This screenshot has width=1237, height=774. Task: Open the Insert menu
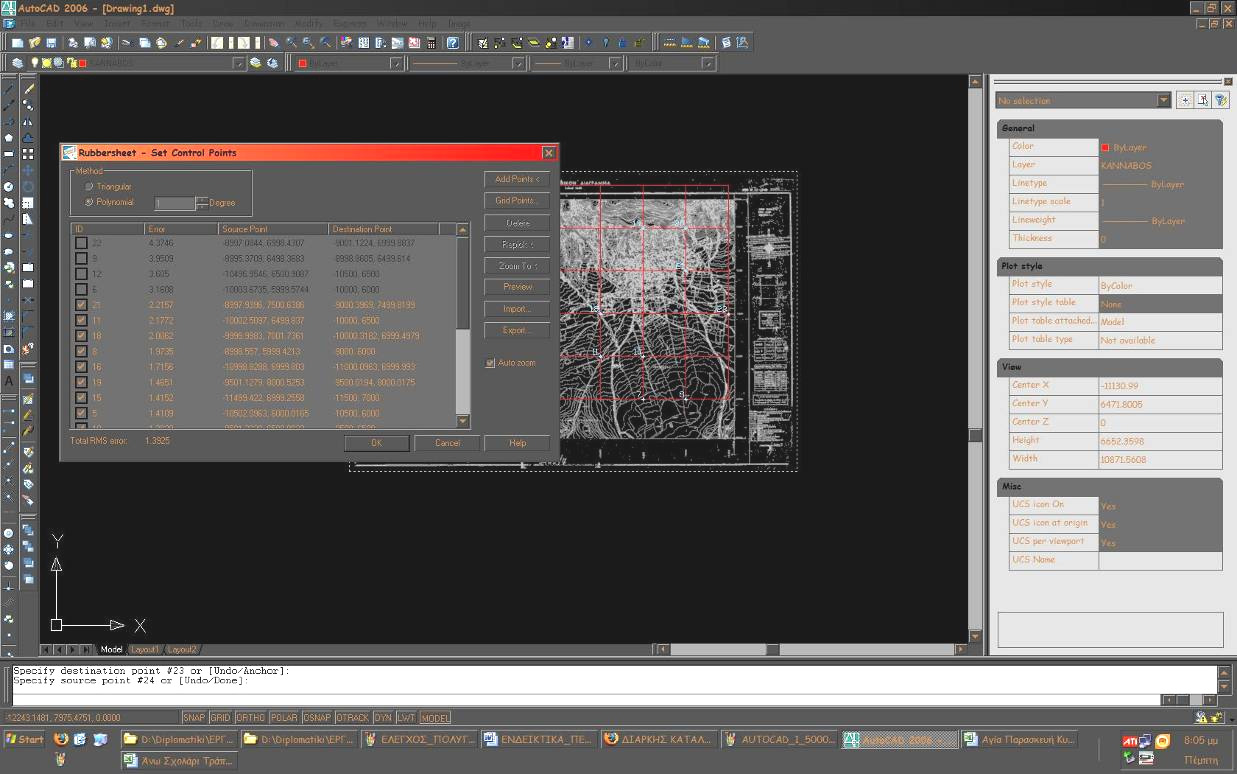click(116, 23)
